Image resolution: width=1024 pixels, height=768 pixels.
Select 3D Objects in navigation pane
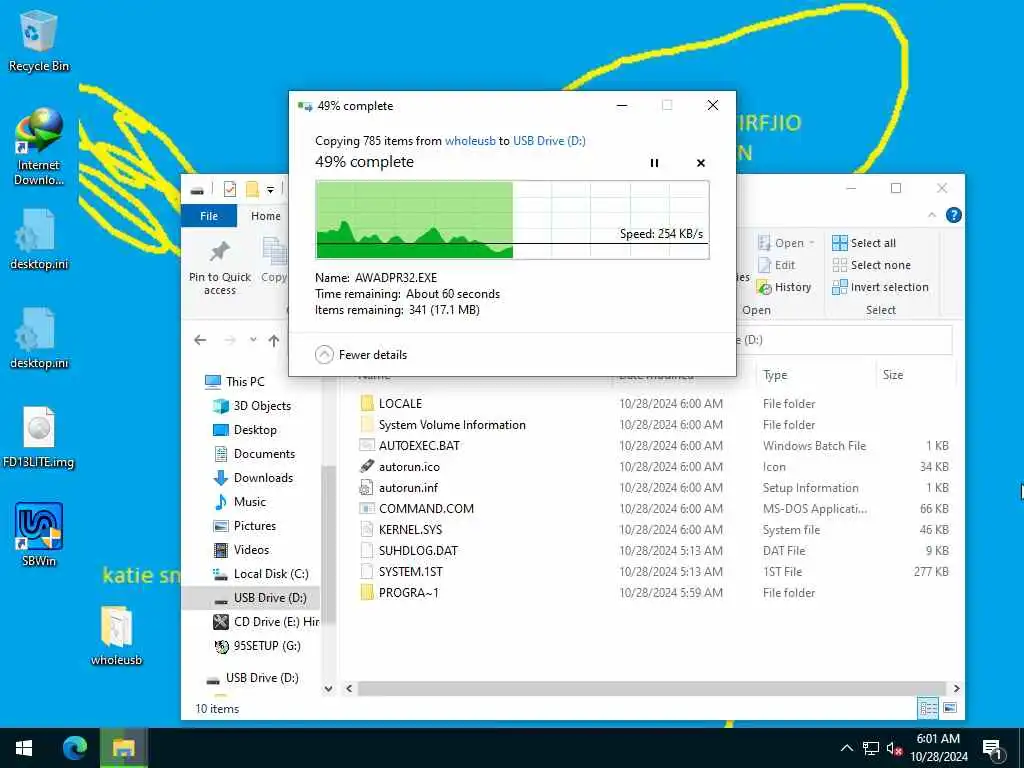point(252,406)
